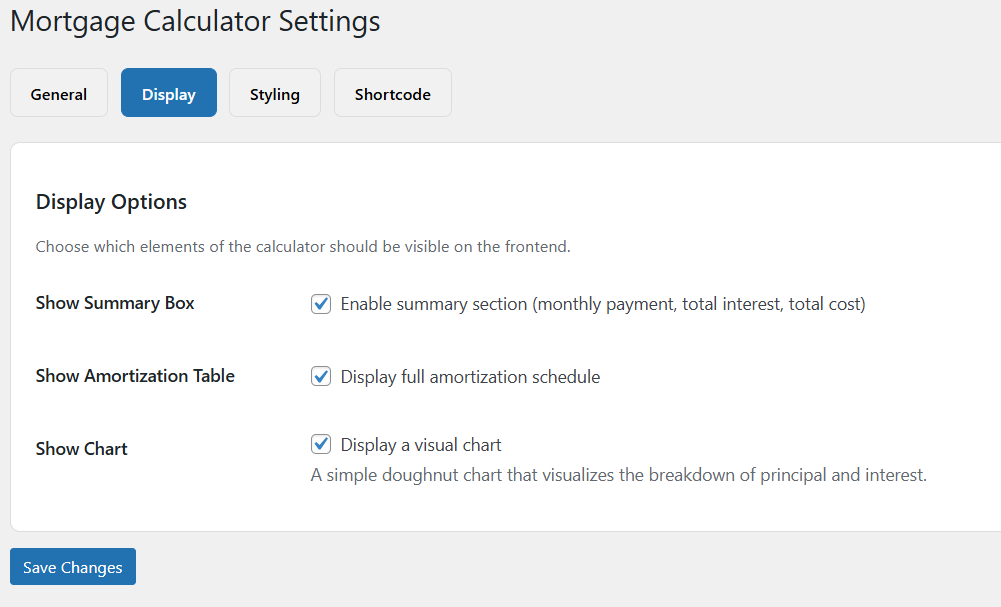1001x607 pixels.
Task: Open the Styling tab
Action: click(x=275, y=94)
